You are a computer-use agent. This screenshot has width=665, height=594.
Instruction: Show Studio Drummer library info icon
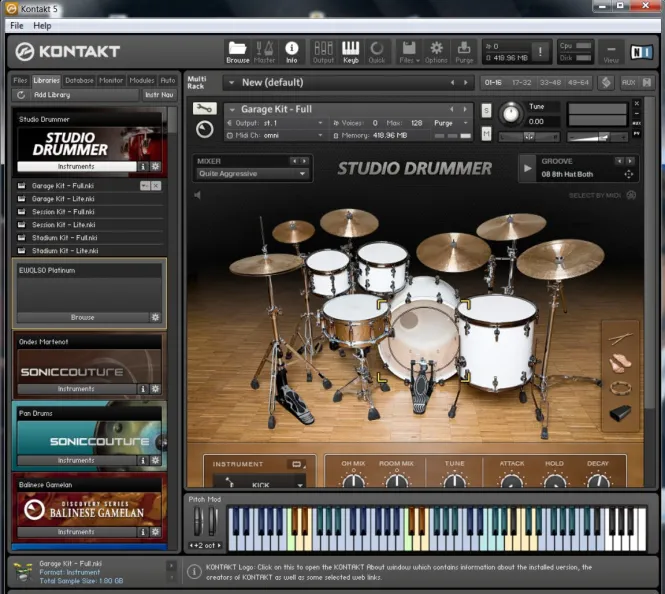[143, 166]
